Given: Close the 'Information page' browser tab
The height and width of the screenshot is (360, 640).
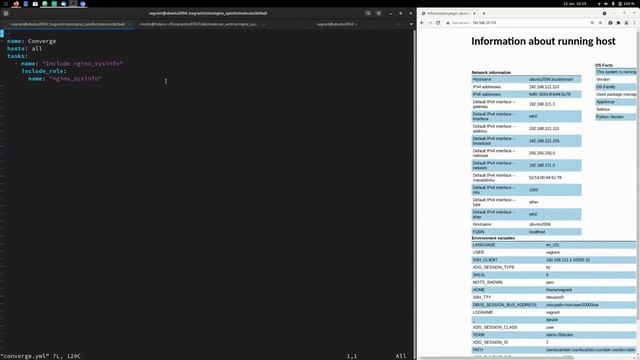Looking at the screenshot, I should (x=474, y=13).
